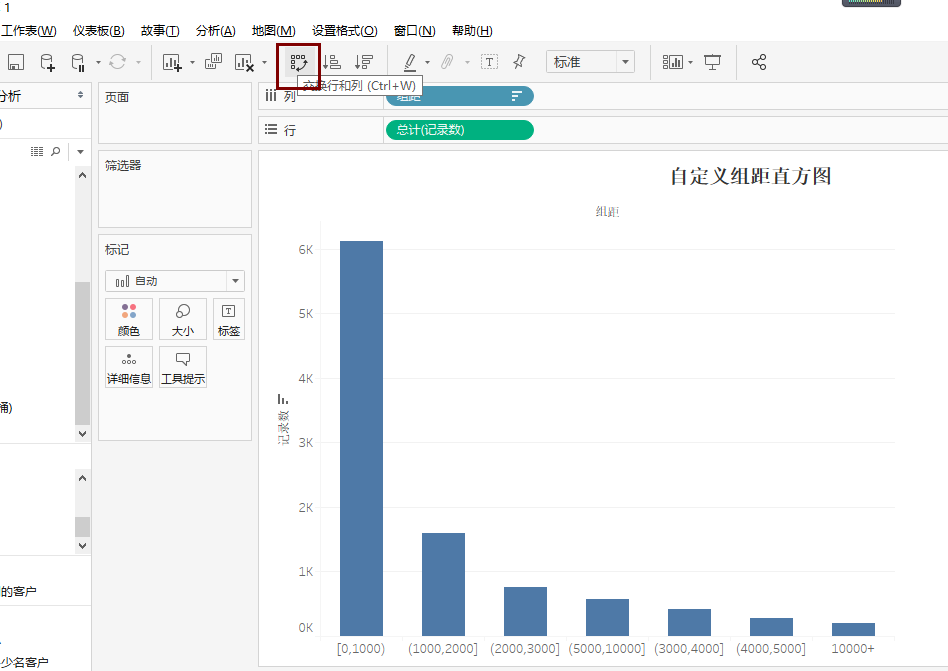Expand the Show/hide cards dropdown arrow
948x671 pixels.
point(690,62)
